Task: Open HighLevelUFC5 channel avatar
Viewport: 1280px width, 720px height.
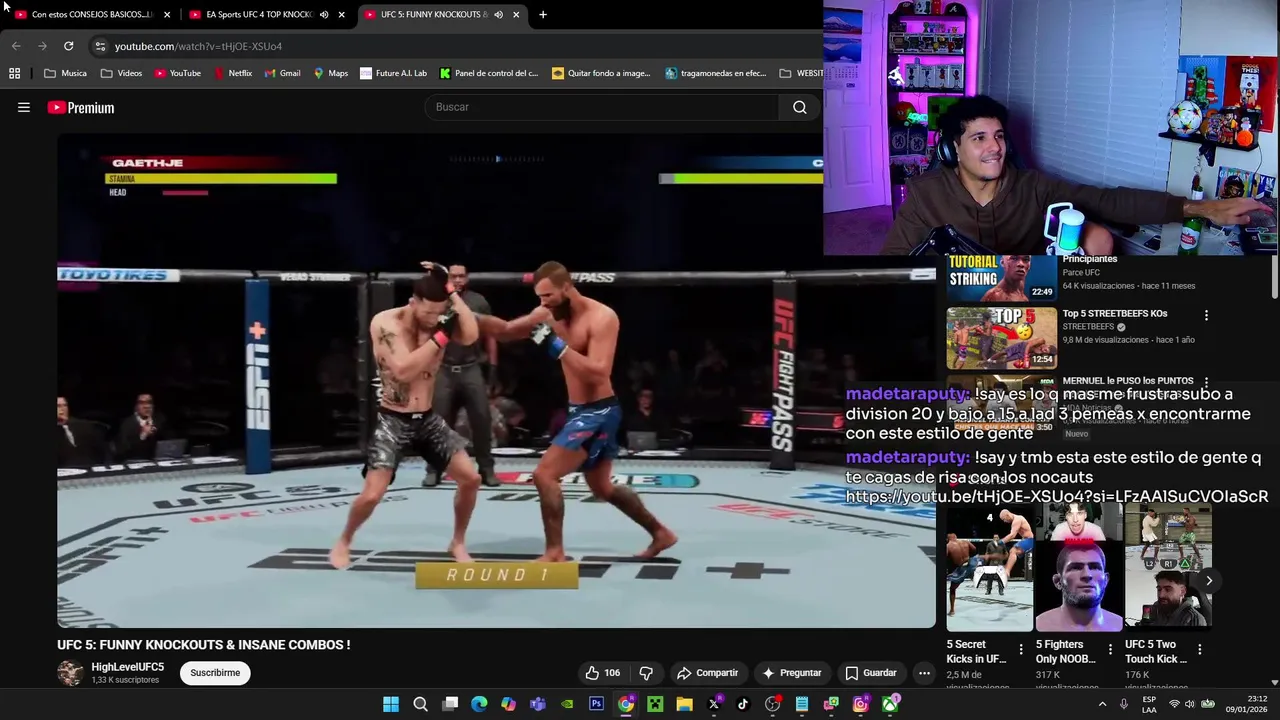Action: (70, 673)
